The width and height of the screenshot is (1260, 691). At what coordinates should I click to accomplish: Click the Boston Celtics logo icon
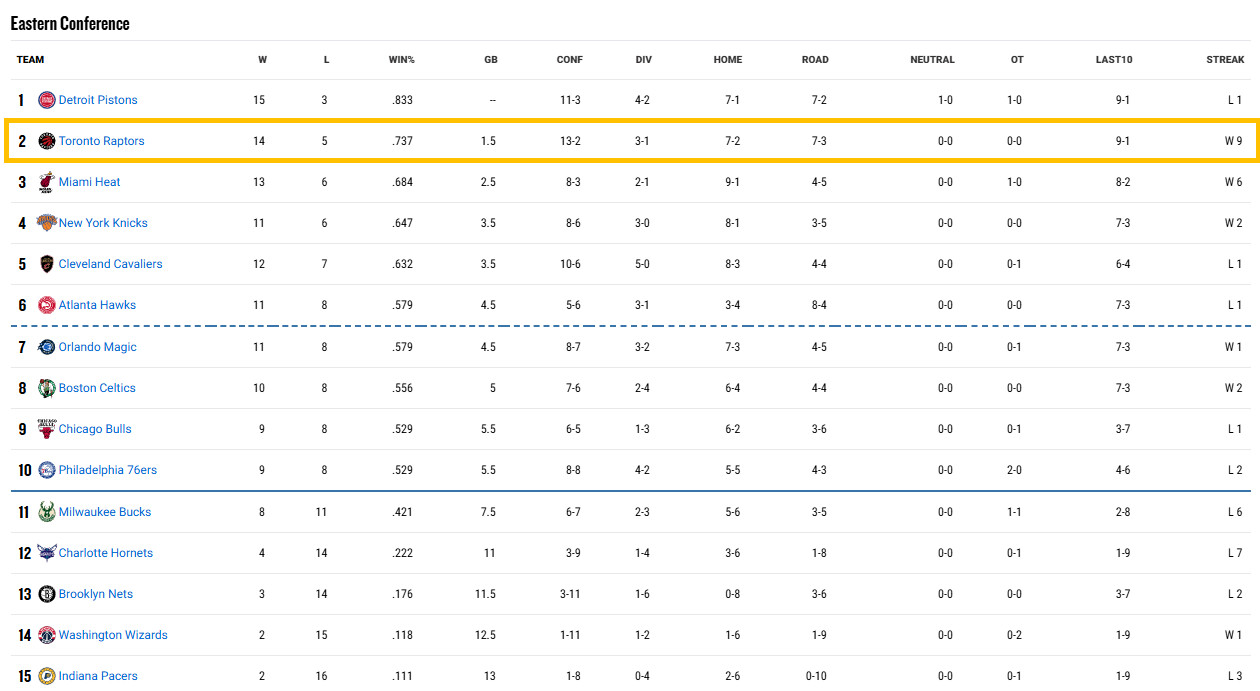pyautogui.click(x=47, y=388)
